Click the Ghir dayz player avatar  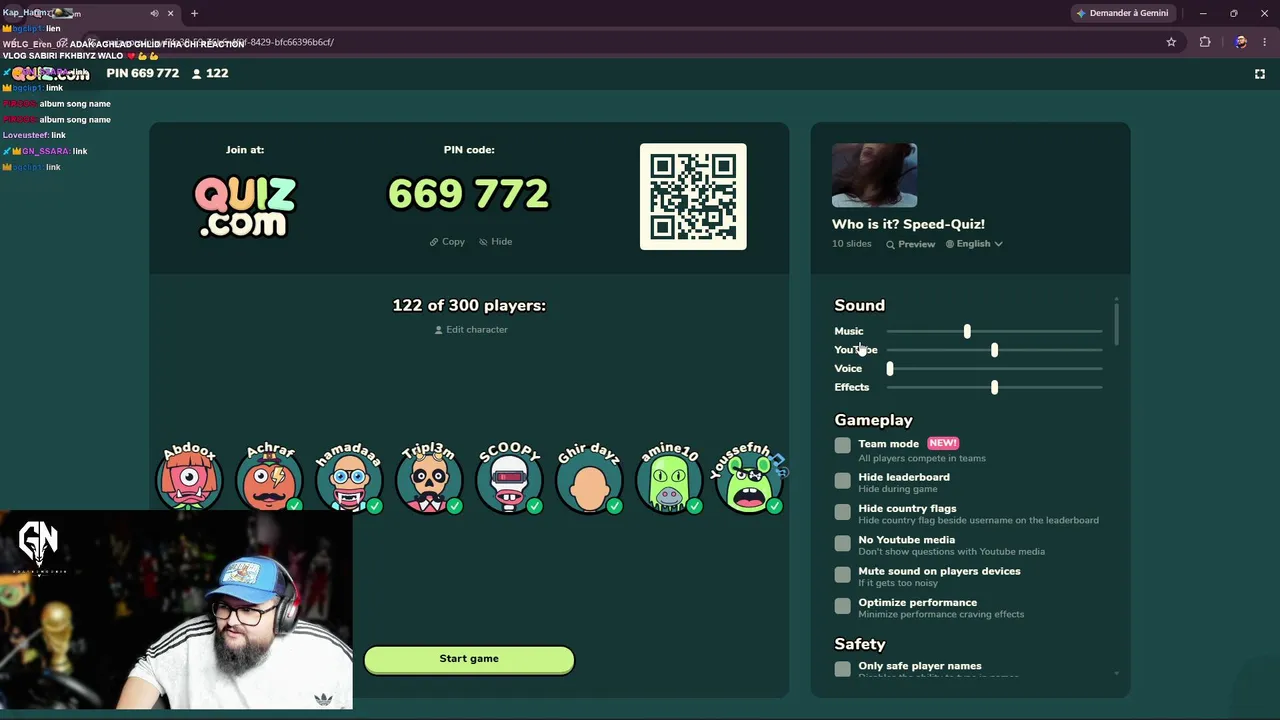coord(589,480)
